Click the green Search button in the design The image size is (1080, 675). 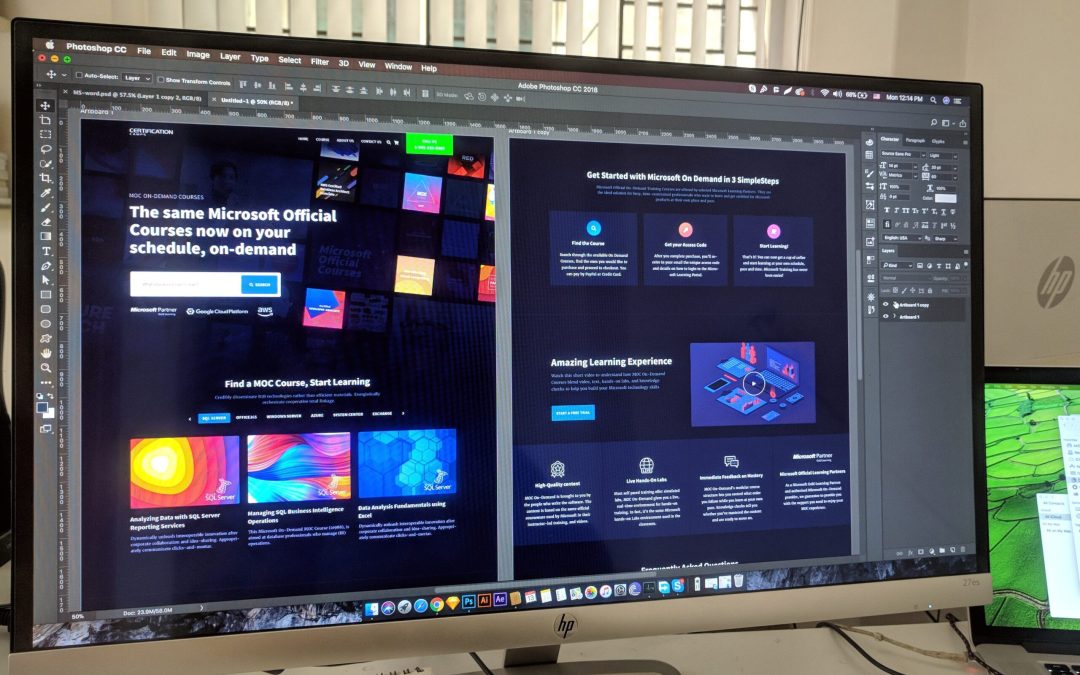click(x=260, y=284)
